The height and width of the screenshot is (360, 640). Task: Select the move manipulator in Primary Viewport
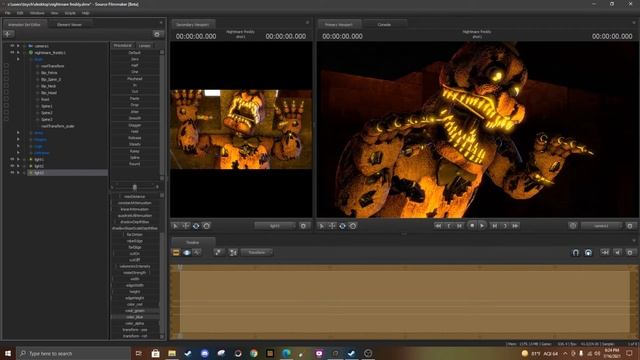tap(332, 226)
